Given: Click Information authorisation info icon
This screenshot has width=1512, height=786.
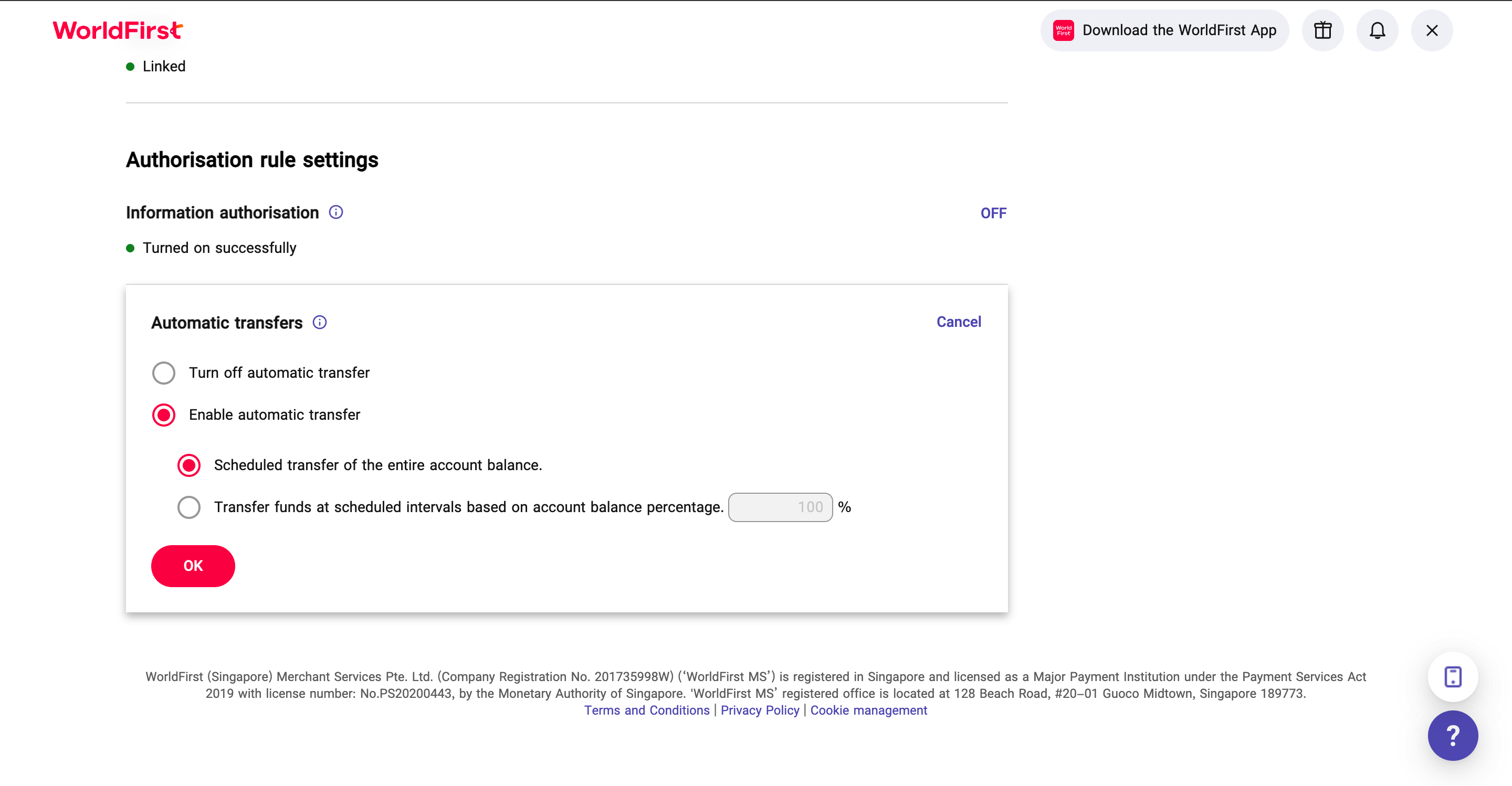Looking at the screenshot, I should (336, 213).
